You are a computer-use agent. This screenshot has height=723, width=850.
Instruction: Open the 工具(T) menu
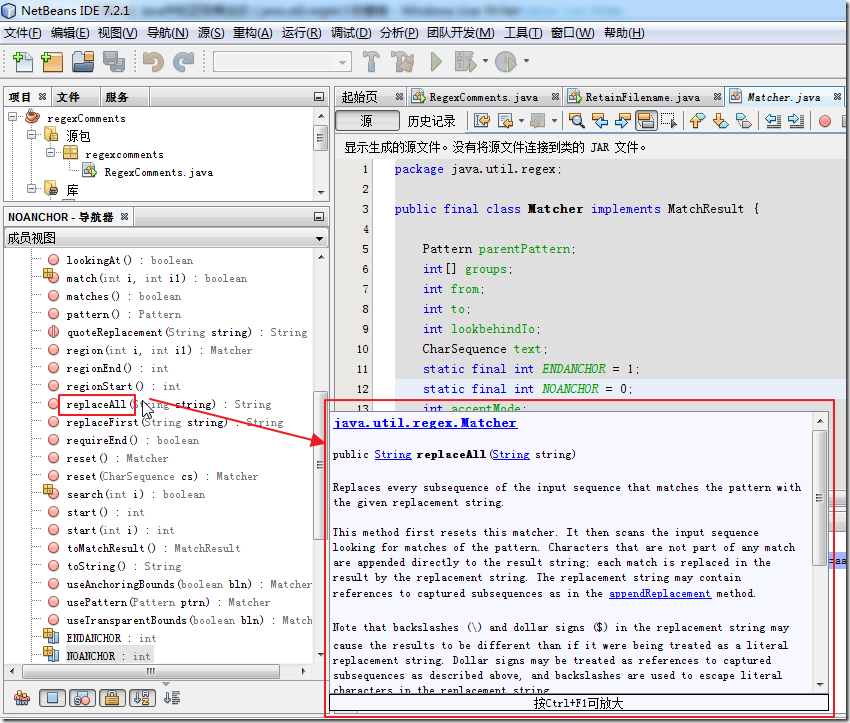[523, 33]
